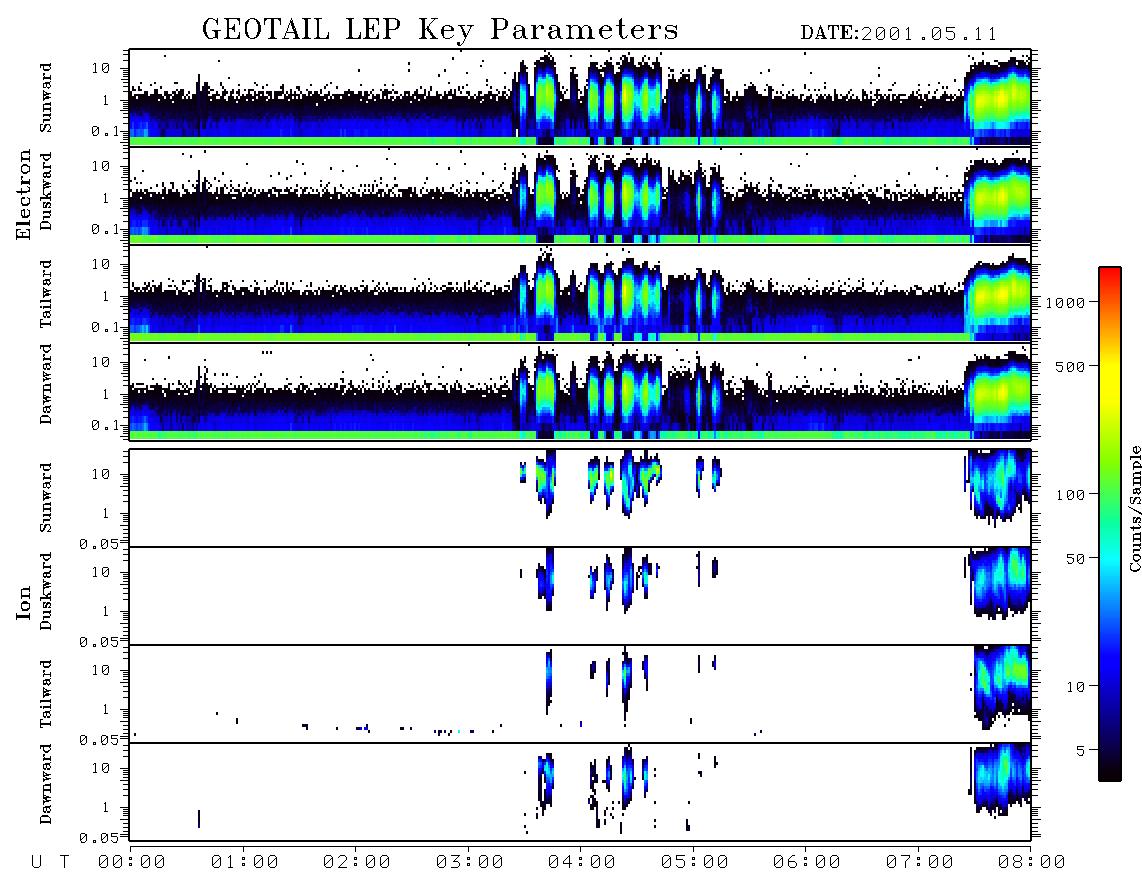Click the 07:00 time axis label
The height and width of the screenshot is (880, 1142).
tap(919, 863)
